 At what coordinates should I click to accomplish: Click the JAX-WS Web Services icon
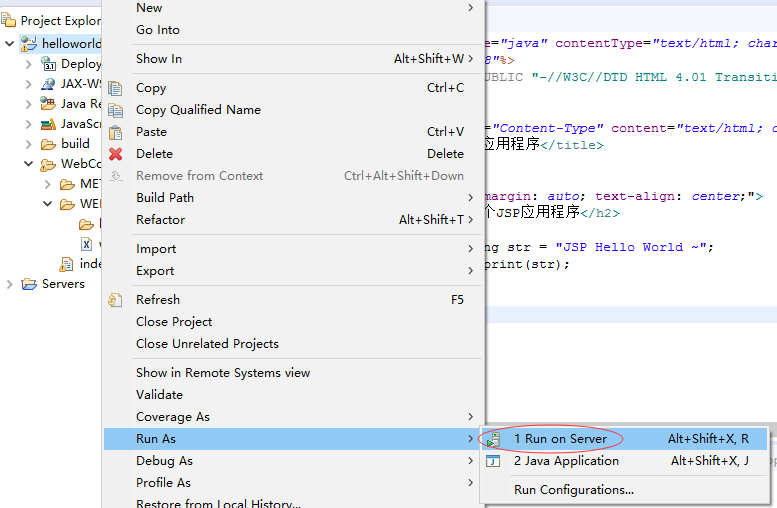pos(48,84)
